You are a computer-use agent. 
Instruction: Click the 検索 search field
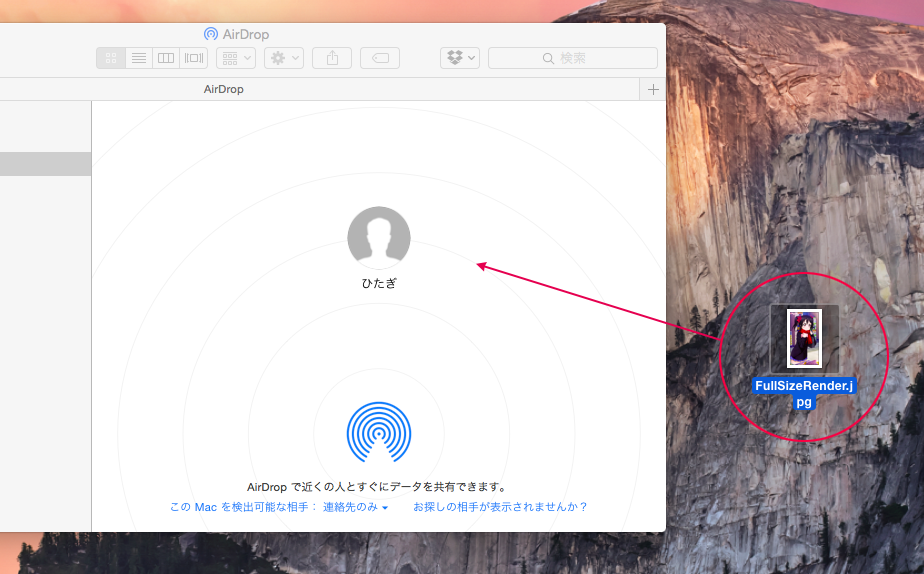point(573,58)
